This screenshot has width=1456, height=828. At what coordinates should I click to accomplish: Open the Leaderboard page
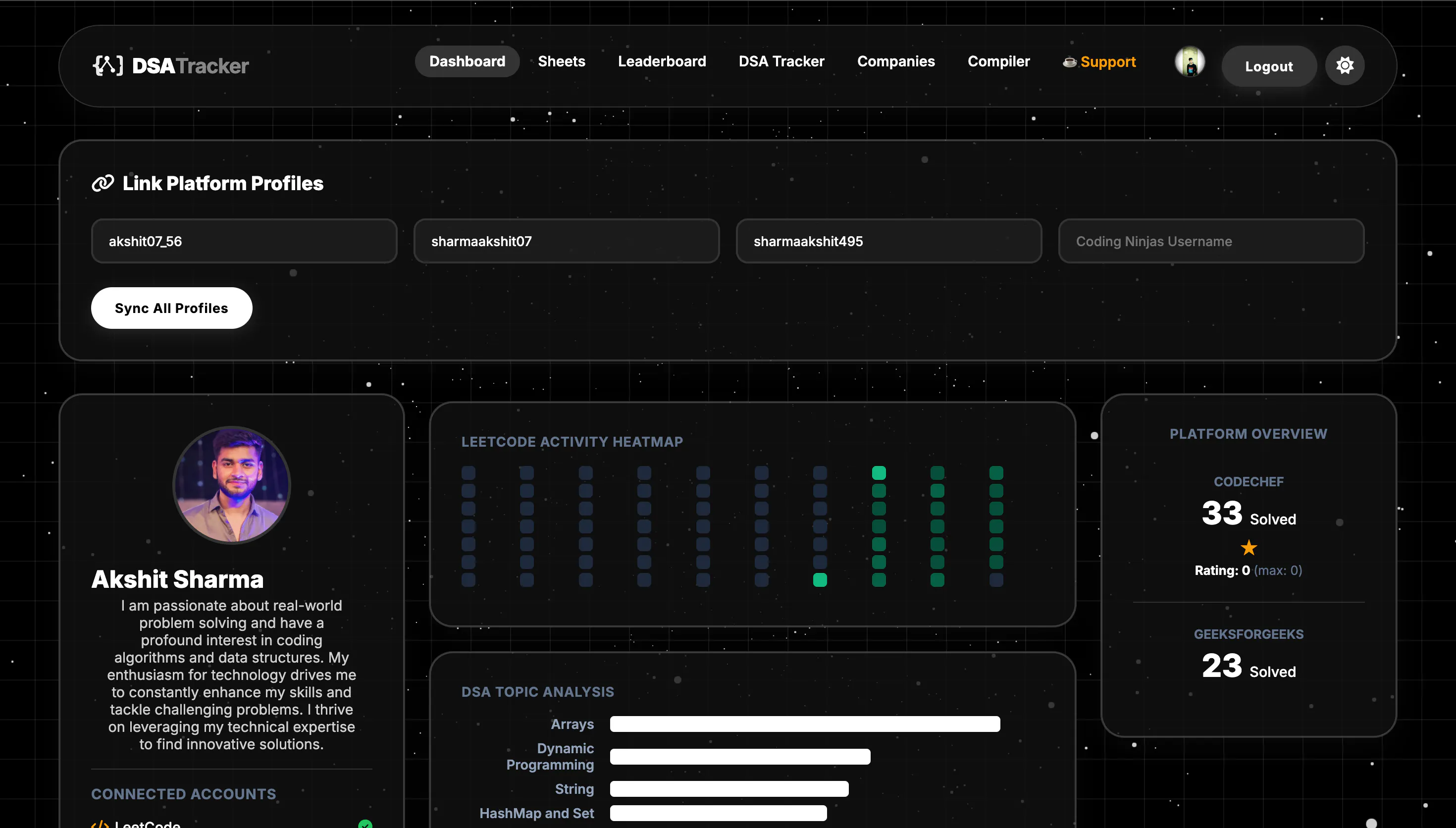[662, 61]
